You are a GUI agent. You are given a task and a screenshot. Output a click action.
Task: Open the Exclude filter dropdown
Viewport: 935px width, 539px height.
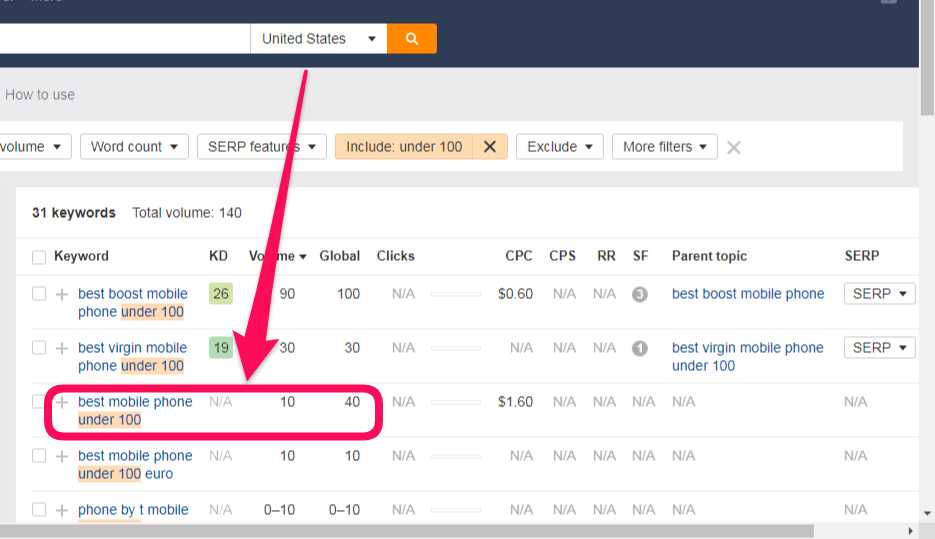click(559, 147)
